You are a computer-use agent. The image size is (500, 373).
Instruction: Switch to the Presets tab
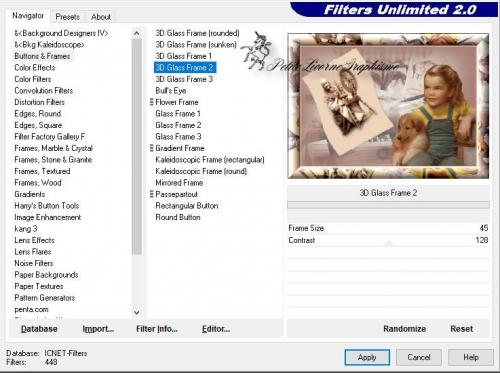coord(67,17)
